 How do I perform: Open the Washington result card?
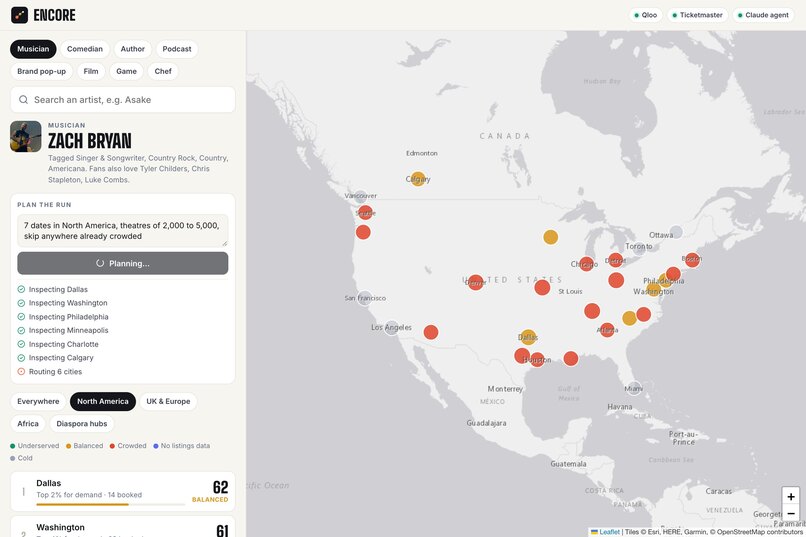123,527
